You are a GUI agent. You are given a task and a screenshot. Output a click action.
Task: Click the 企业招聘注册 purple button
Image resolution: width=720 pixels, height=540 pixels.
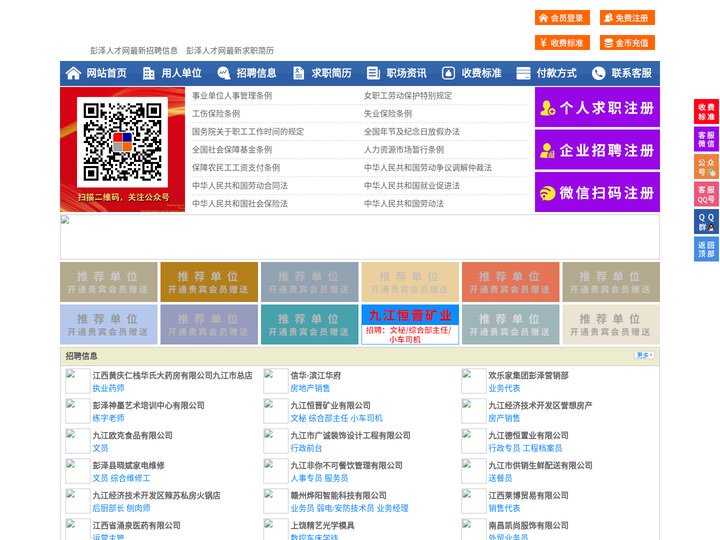coord(597,150)
